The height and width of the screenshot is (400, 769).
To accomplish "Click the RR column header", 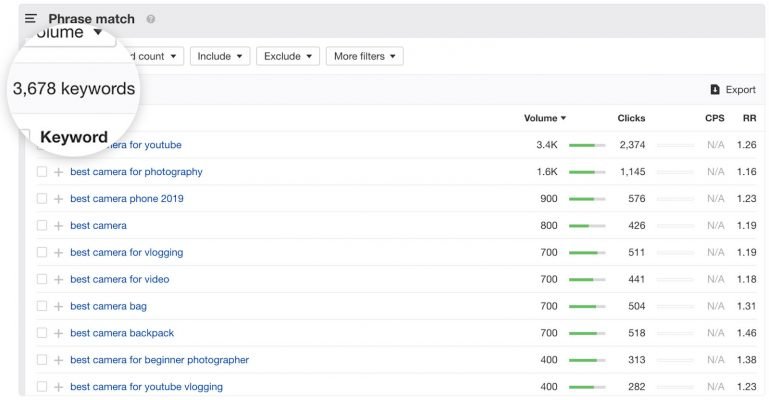I will point(748,118).
